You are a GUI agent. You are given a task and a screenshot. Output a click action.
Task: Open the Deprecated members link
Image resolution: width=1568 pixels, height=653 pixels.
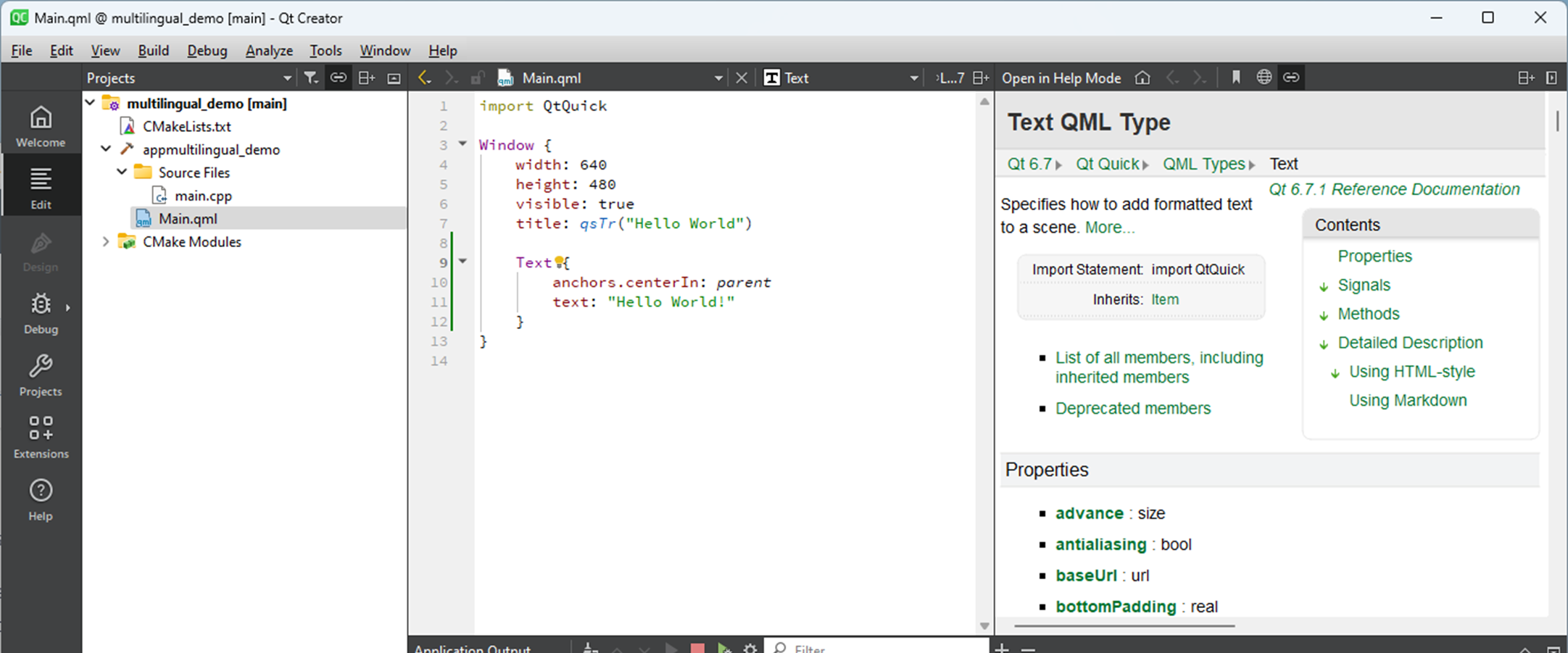tap(1132, 408)
